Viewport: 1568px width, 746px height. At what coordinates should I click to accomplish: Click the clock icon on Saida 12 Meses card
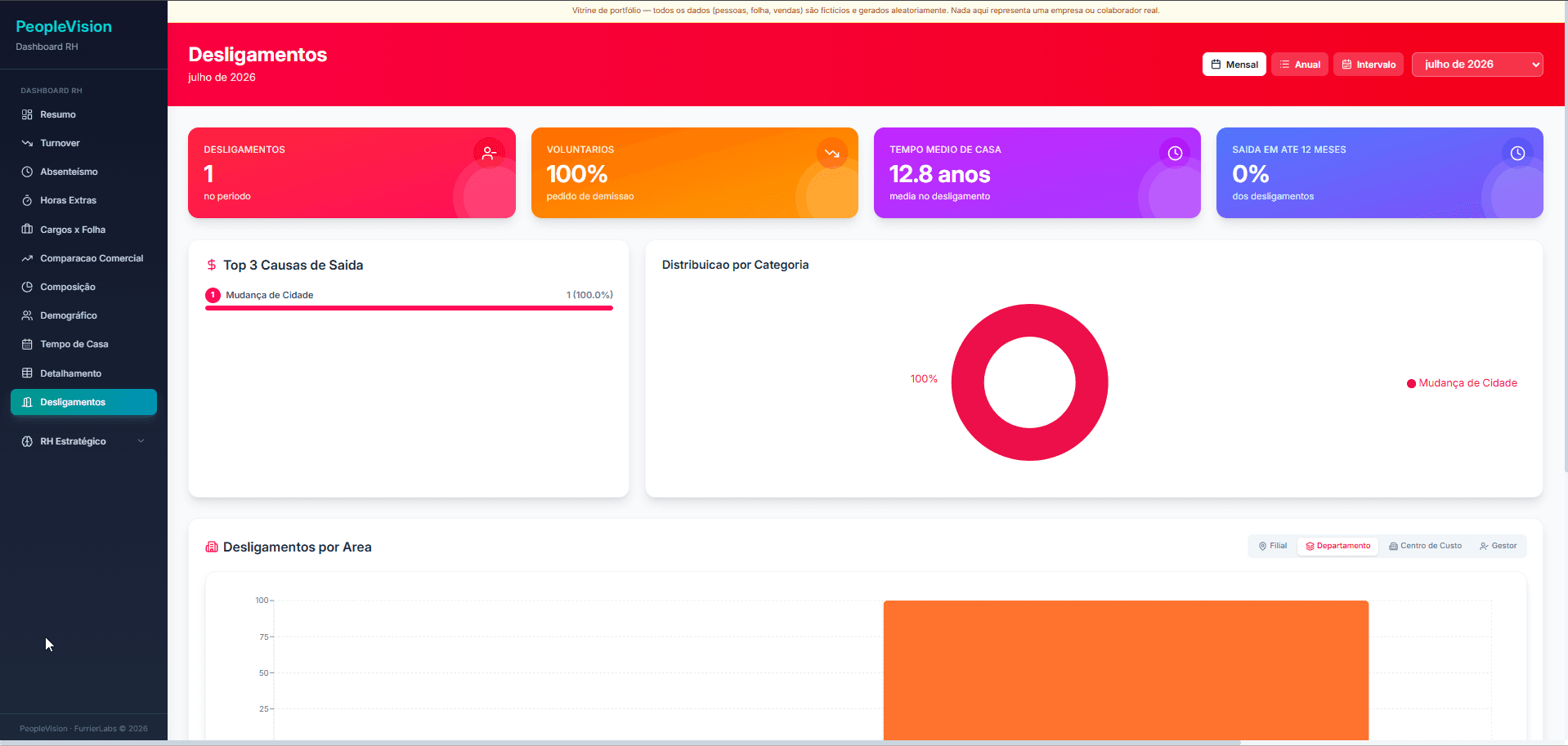pyautogui.click(x=1517, y=153)
